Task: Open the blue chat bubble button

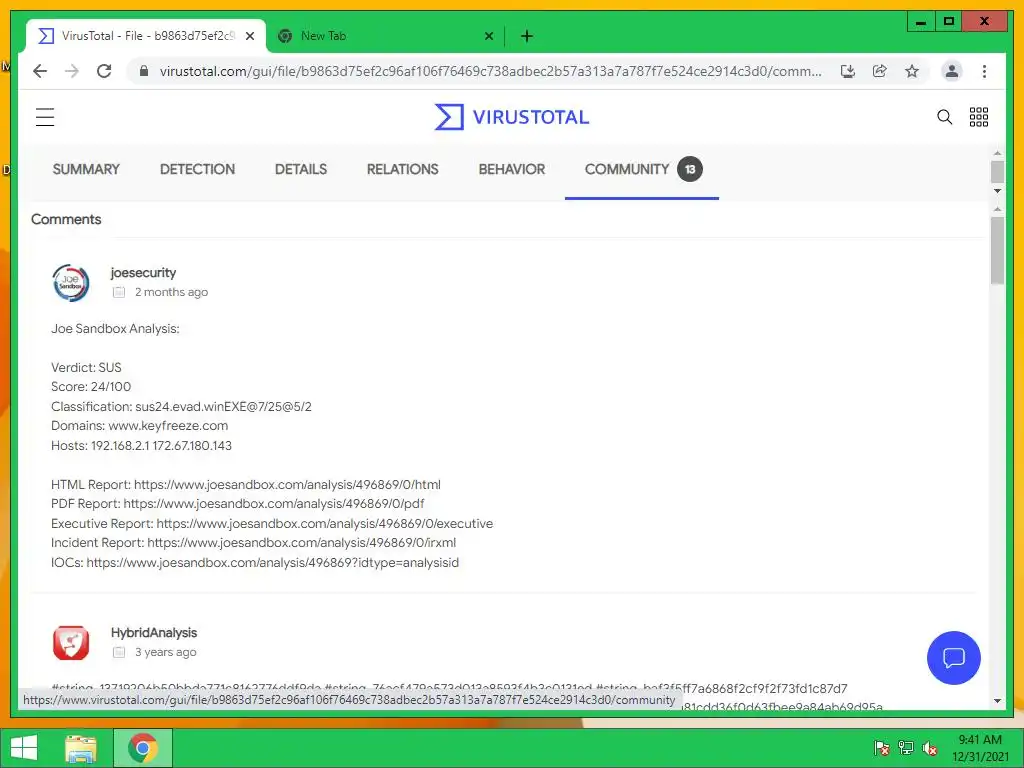Action: tap(953, 658)
